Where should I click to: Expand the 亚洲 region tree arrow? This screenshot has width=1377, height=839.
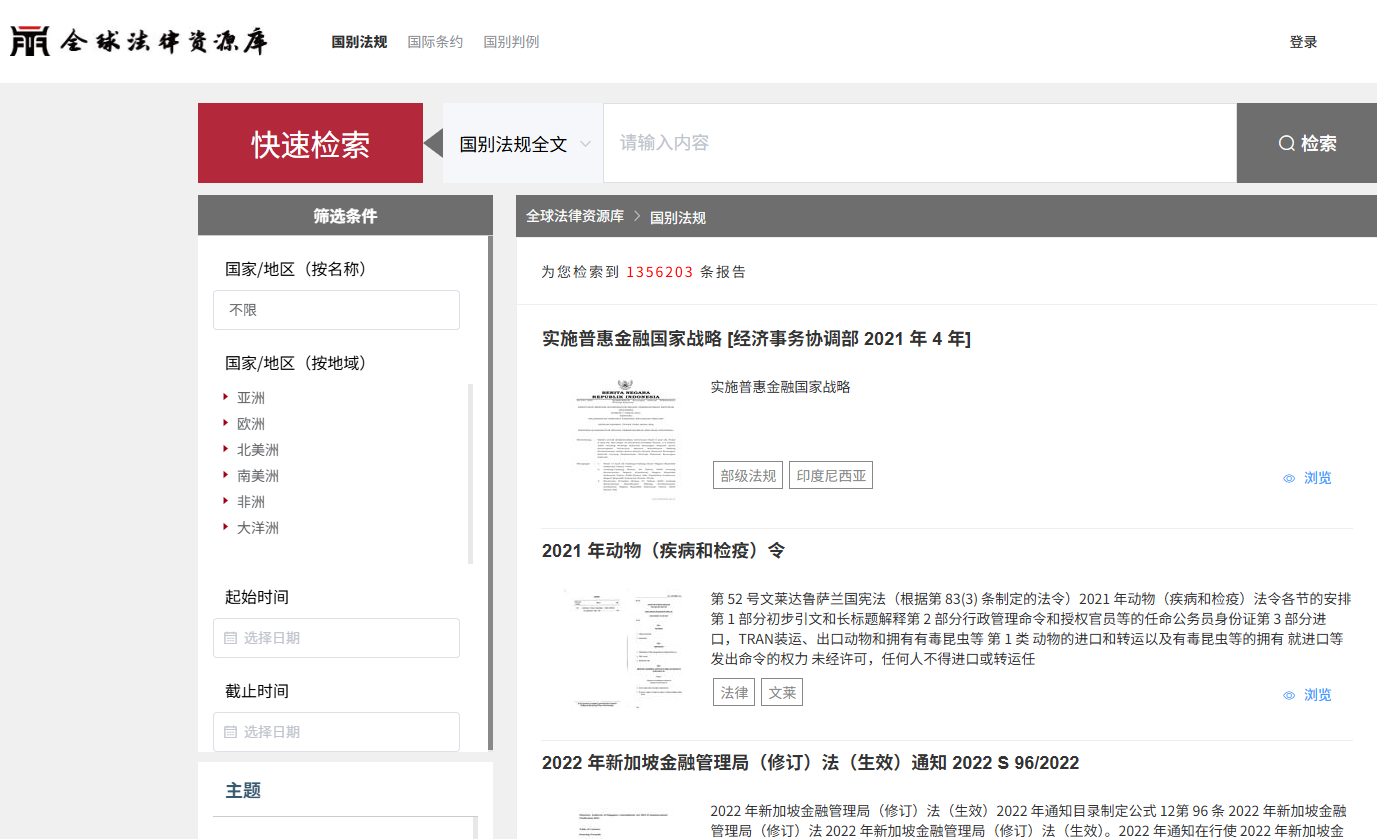click(227, 397)
